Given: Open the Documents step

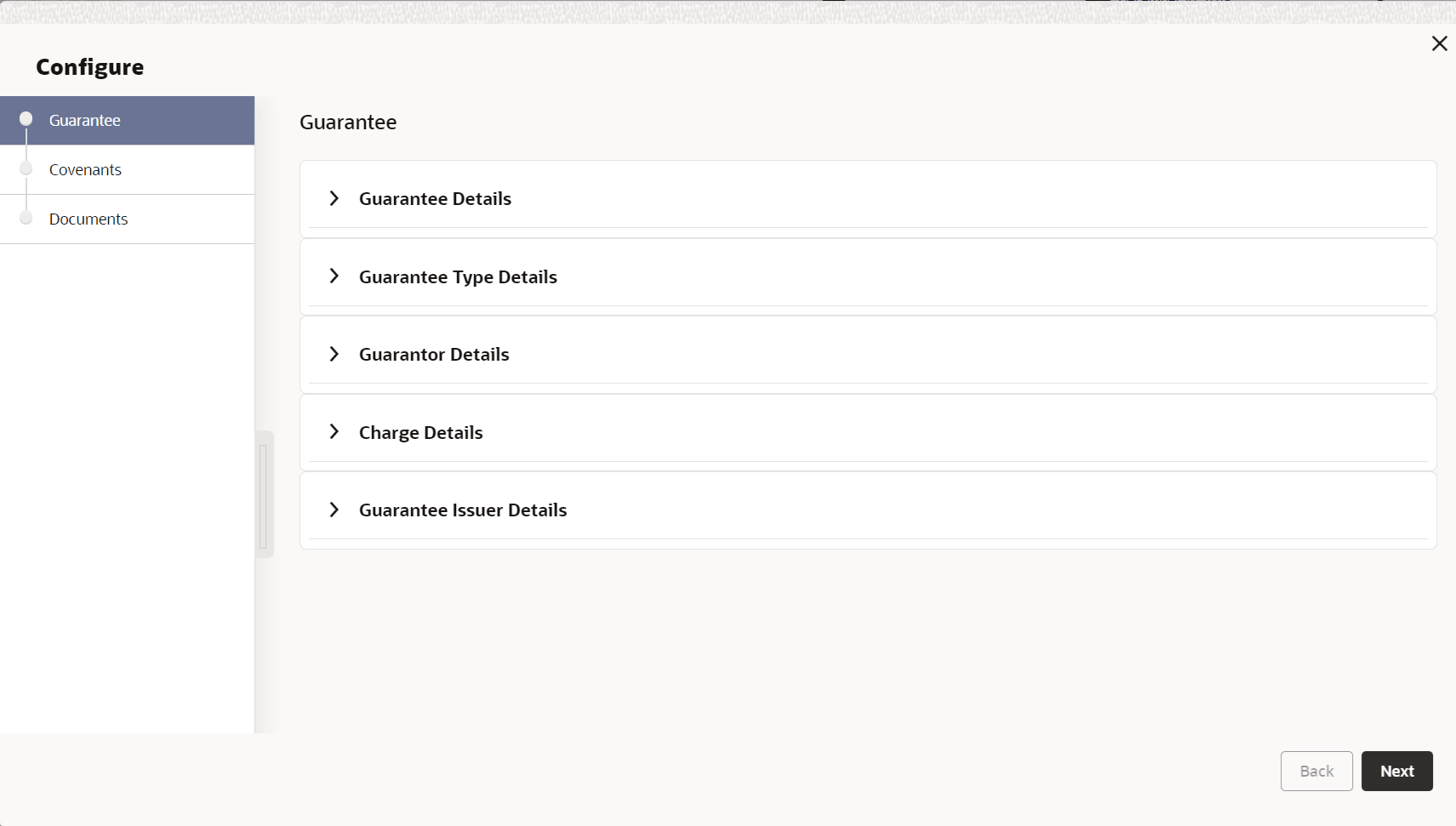Looking at the screenshot, I should tap(128, 219).
